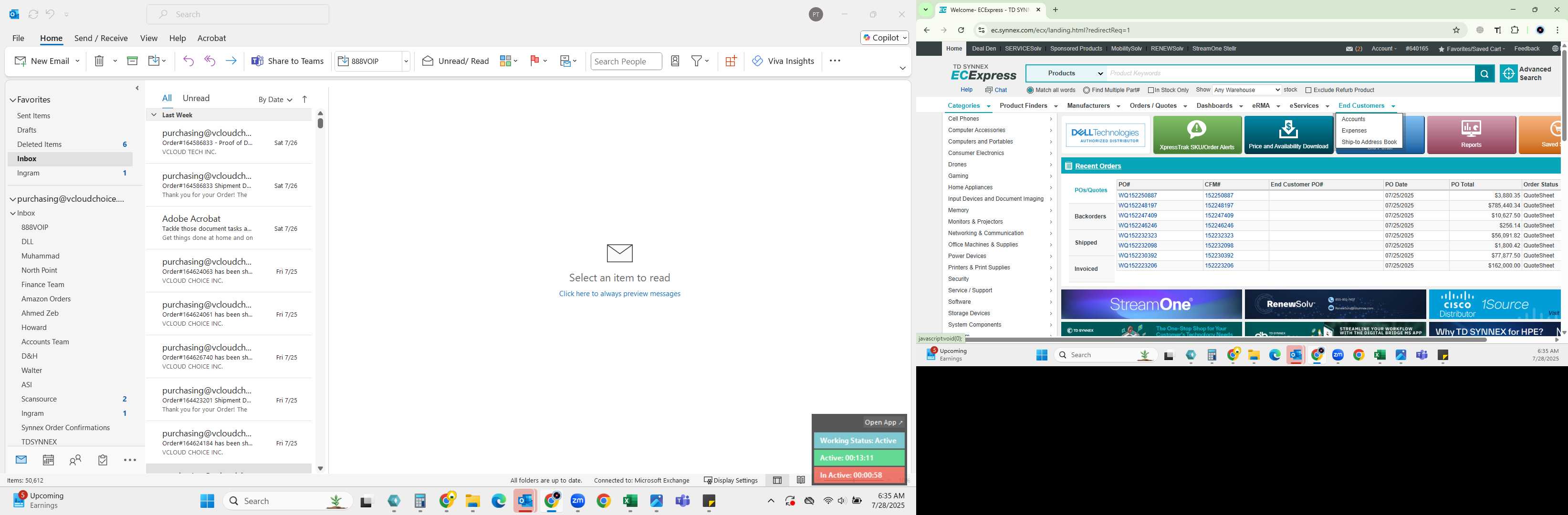Screen dimensions: 1568x515
Task: Open PO# WQ152250887 link
Action: pos(1137,196)
